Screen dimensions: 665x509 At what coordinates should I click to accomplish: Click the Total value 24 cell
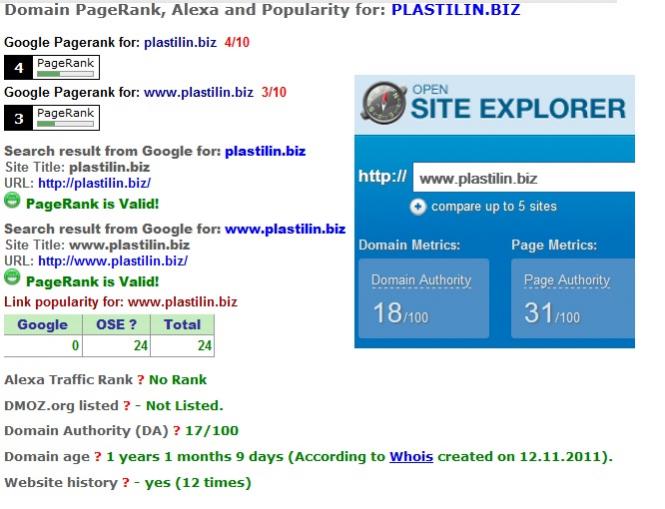click(182, 346)
